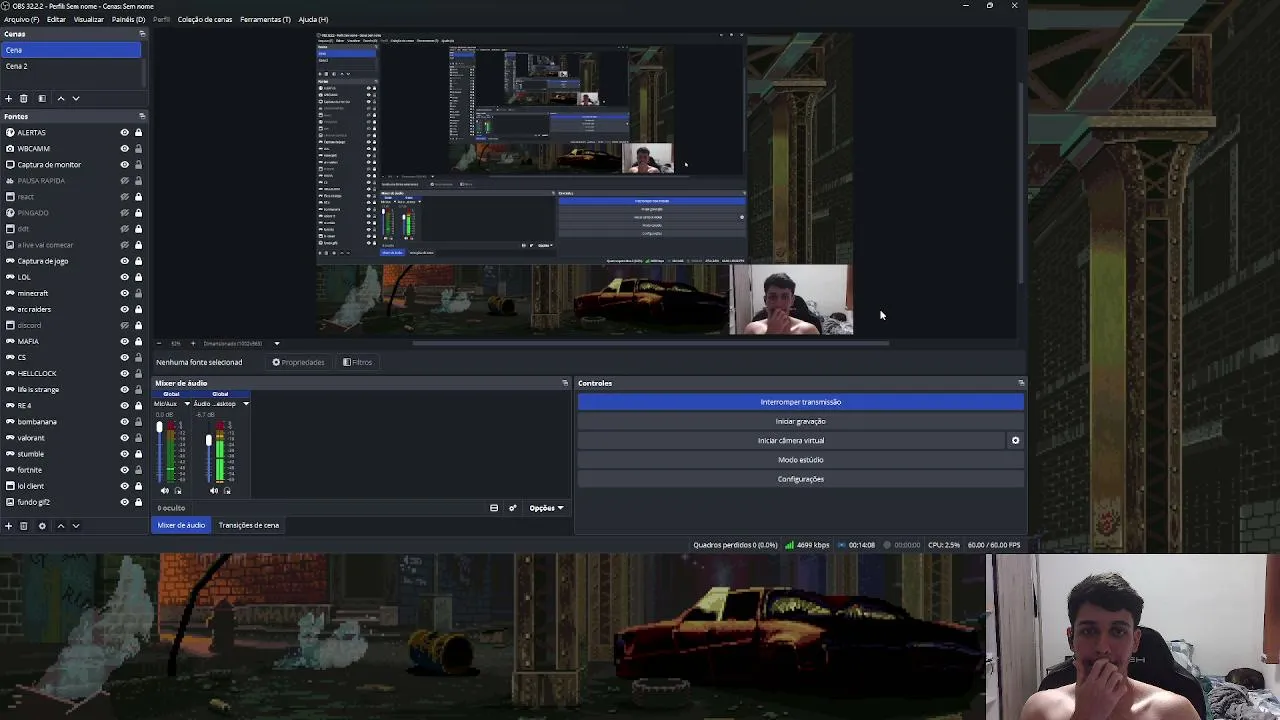Enable Modo estúdio

point(801,460)
